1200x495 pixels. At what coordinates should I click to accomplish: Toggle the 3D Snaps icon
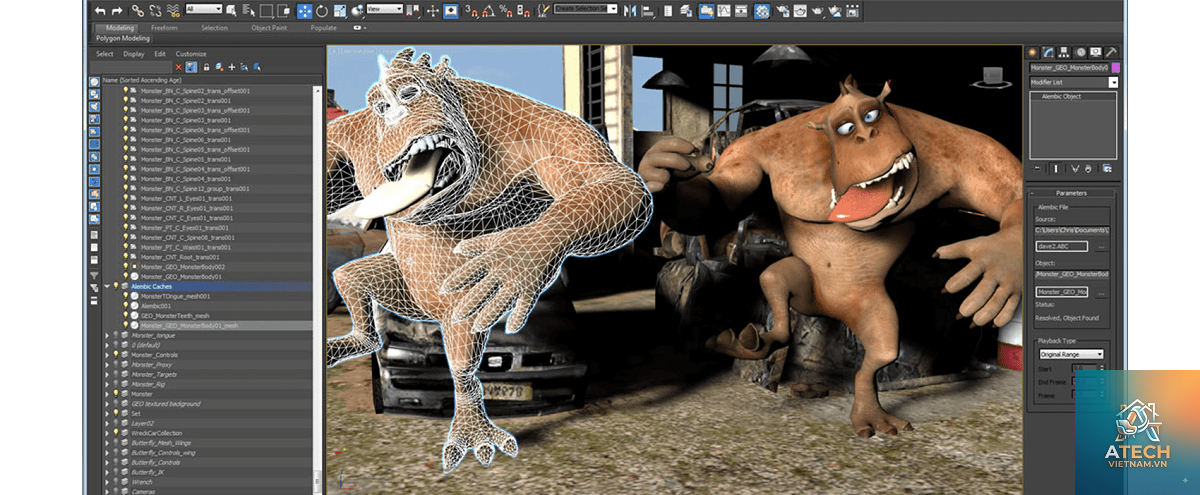[473, 11]
